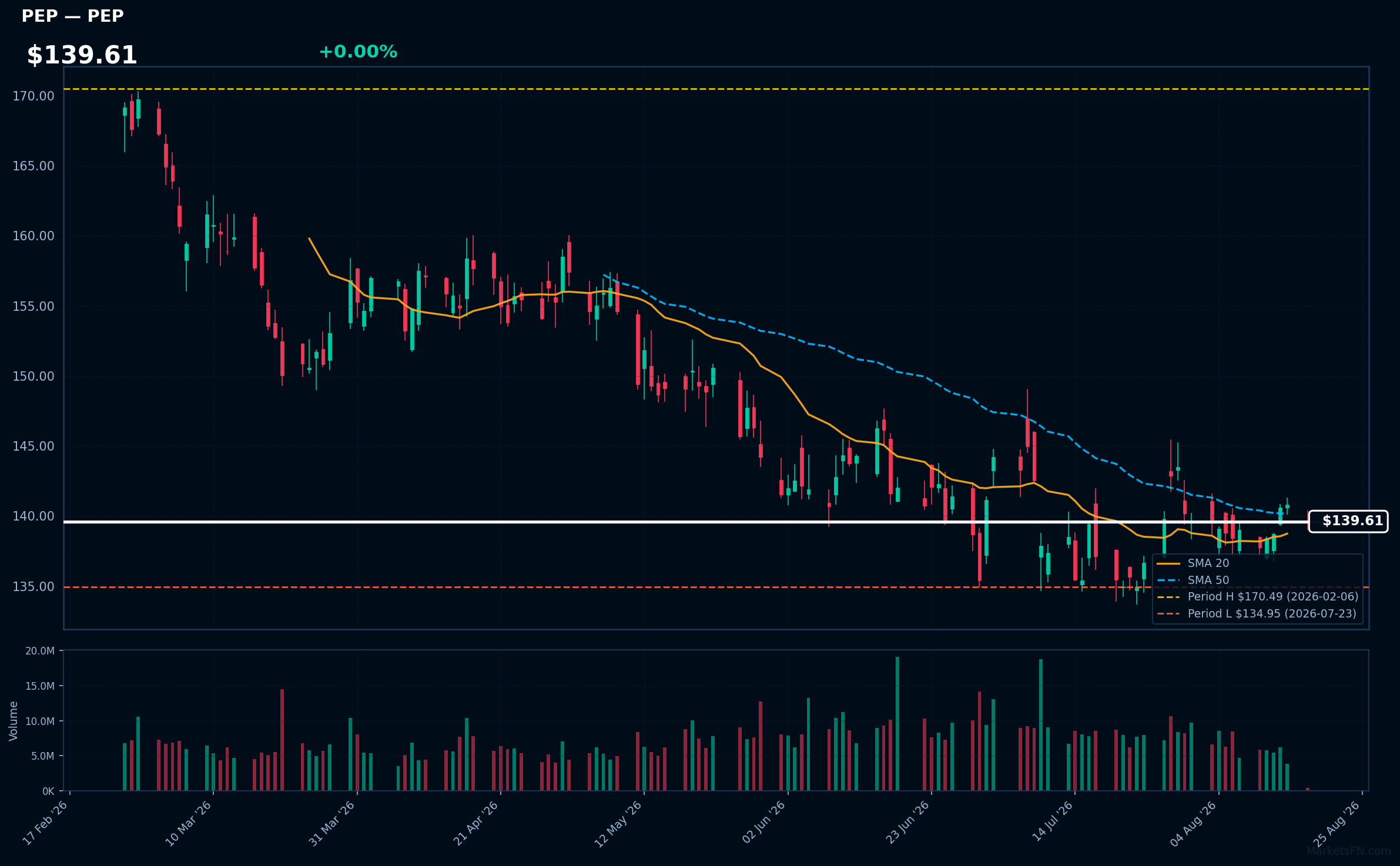
Task: Click the "Period H $170.49 (2026-02-06)" legend entry
Action: pos(1258,597)
